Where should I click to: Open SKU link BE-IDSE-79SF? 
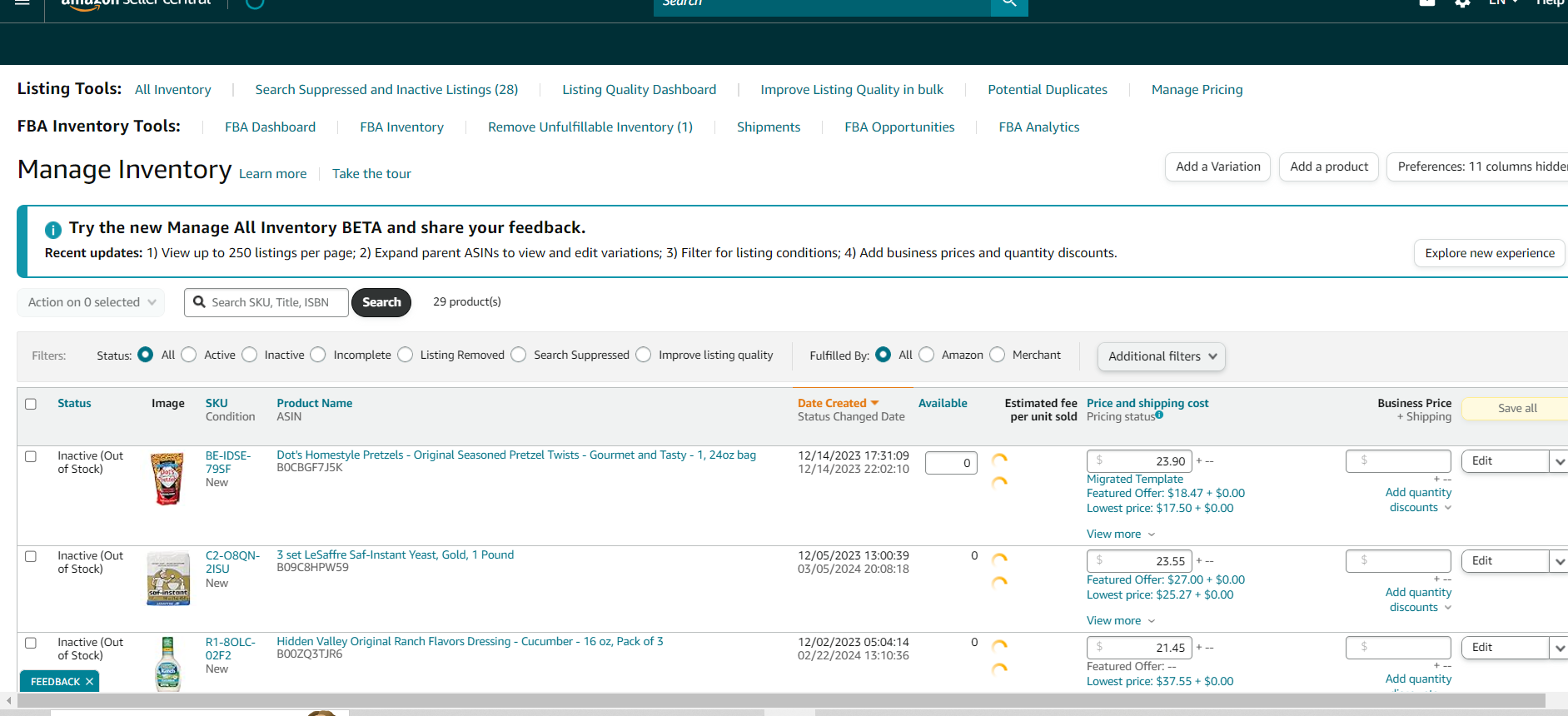[228, 462]
